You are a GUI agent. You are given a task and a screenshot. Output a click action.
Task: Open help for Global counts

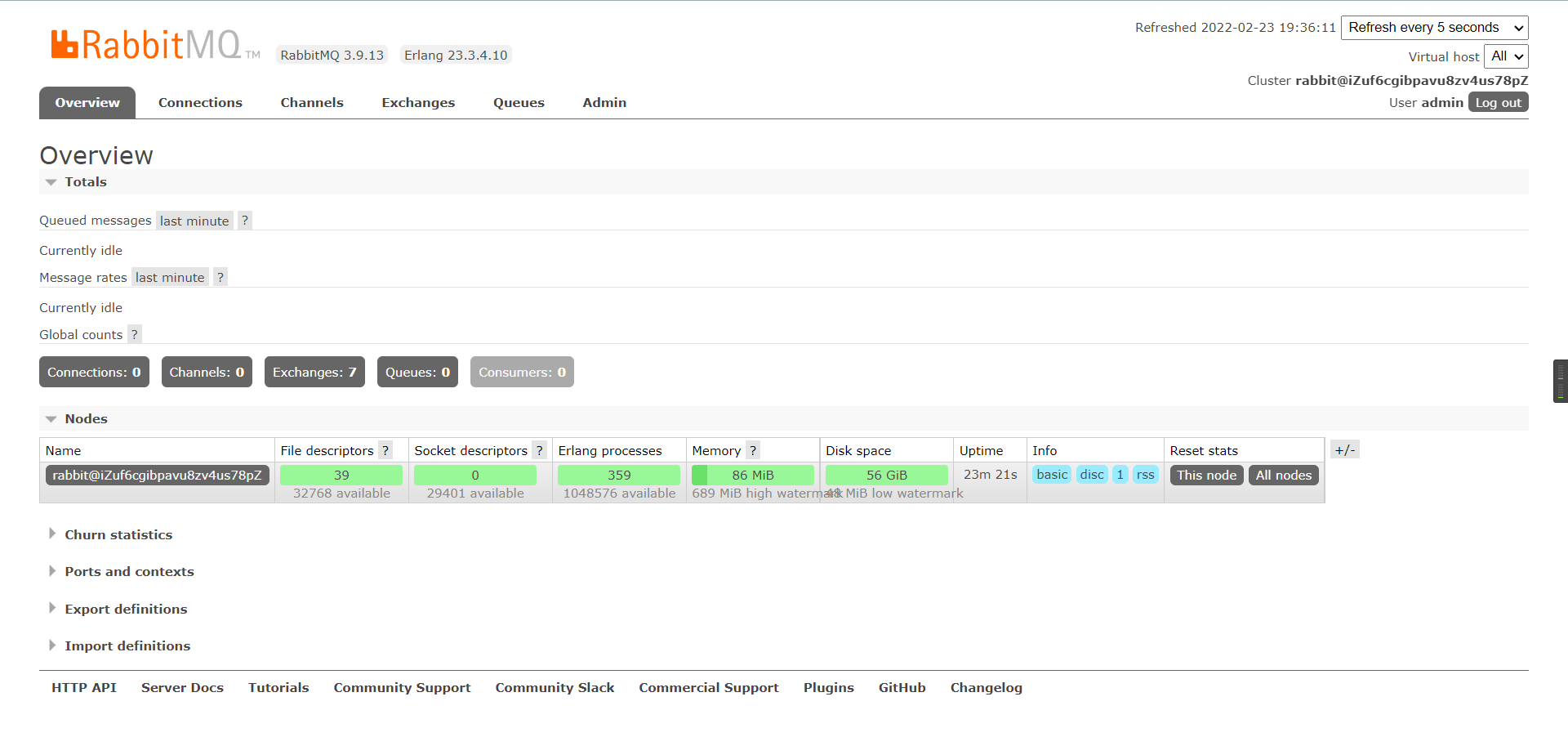tap(135, 334)
